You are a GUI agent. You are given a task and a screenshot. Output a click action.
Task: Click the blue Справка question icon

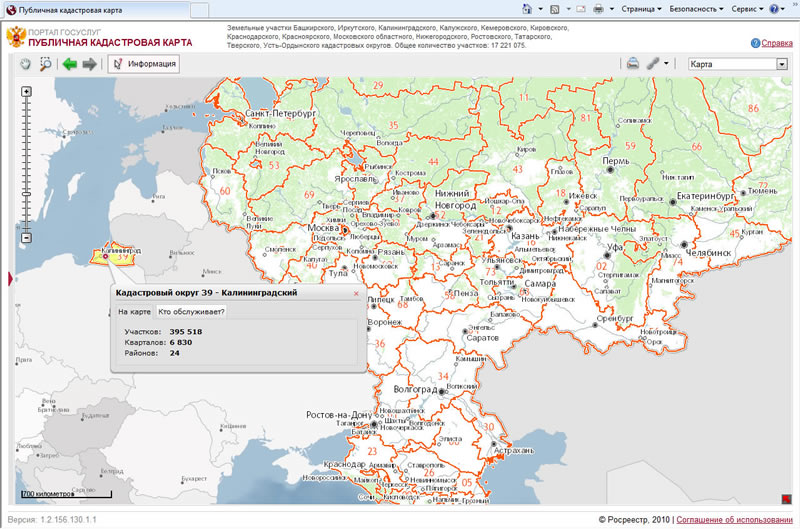pyautogui.click(x=756, y=43)
